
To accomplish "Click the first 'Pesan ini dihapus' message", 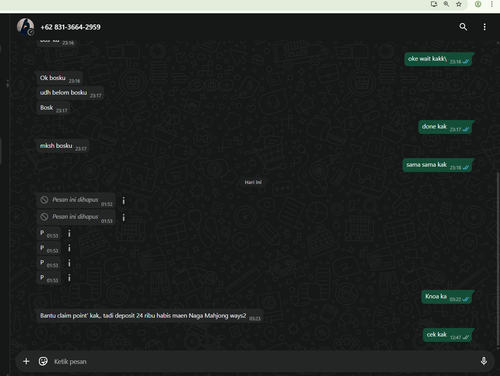I will pyautogui.click(x=76, y=200).
